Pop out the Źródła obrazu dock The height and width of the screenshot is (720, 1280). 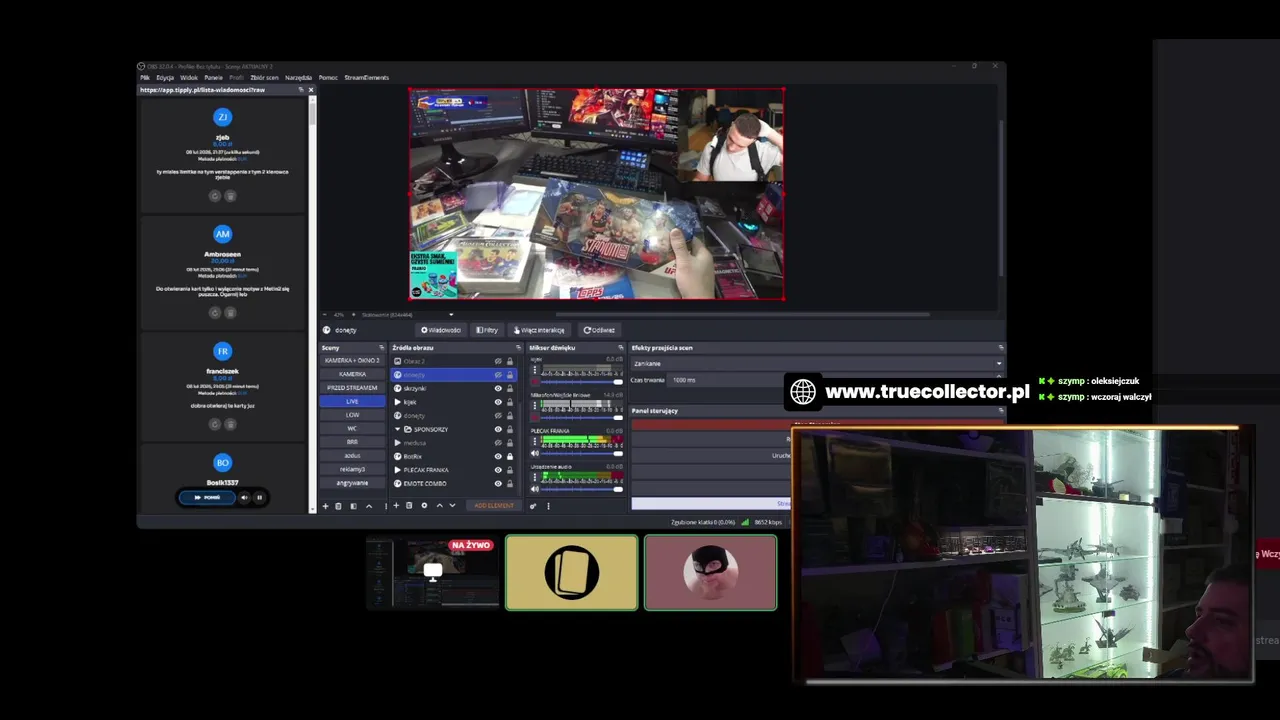tap(518, 347)
